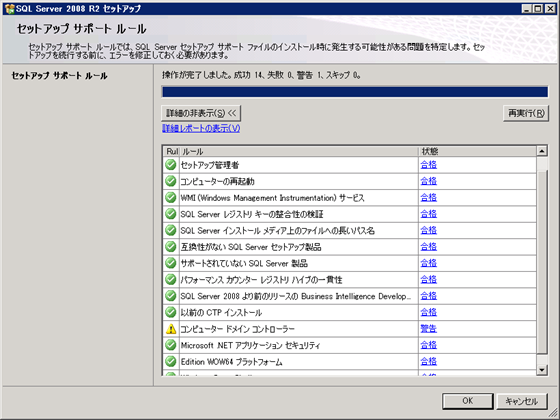560x420 pixels.
Task: Click green check icon for WMI service row
Action: tap(171, 198)
